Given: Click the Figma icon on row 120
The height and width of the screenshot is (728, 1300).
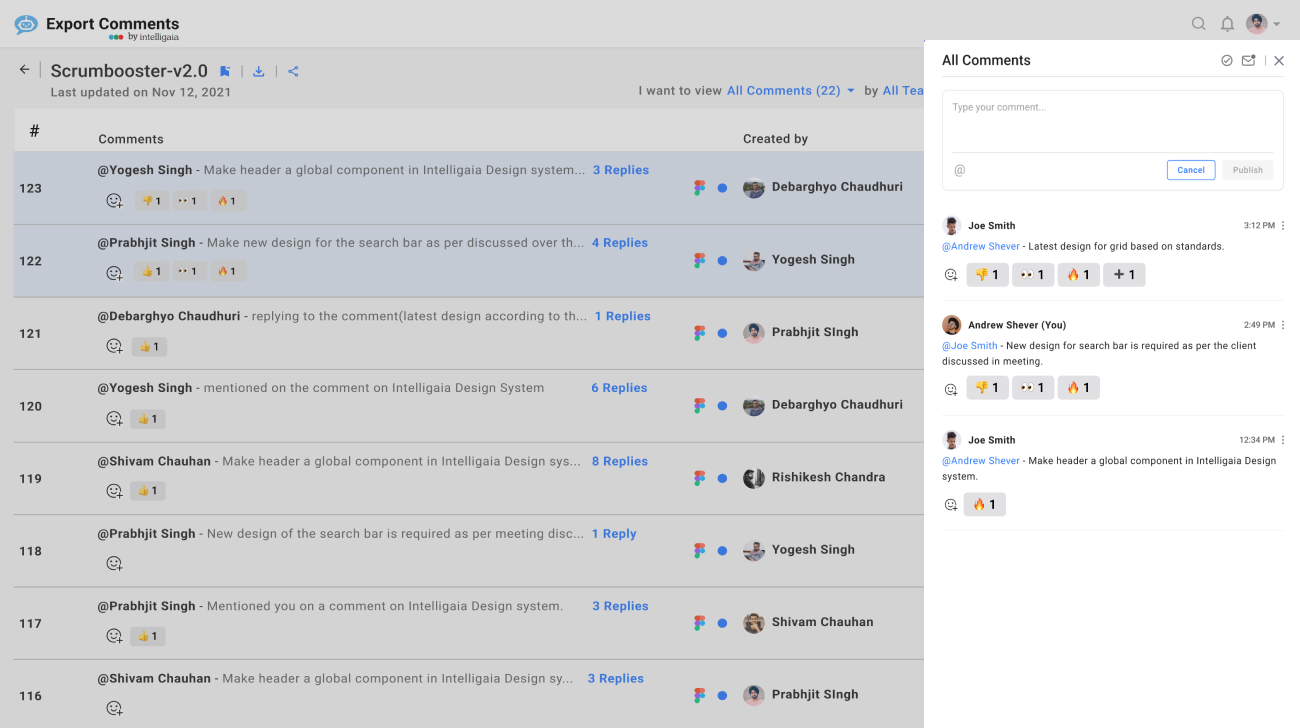Looking at the screenshot, I should coord(700,406).
